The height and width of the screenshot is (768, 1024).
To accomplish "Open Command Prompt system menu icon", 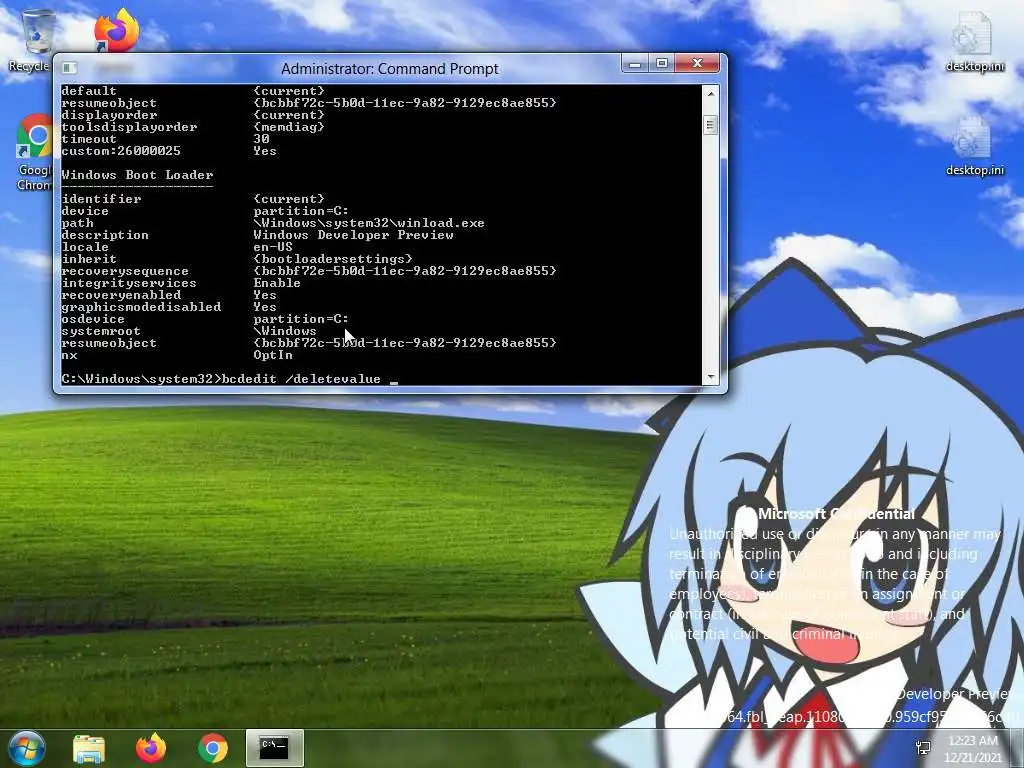I will 69,68.
